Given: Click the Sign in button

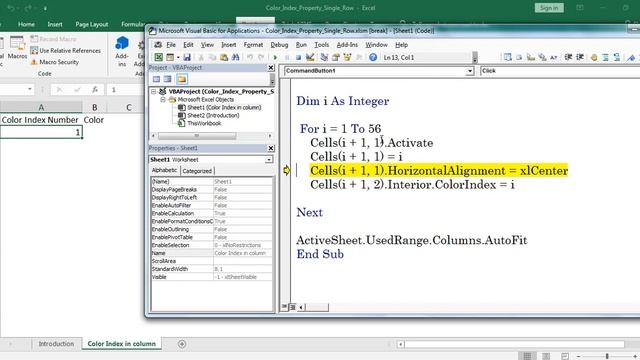Looking at the screenshot, I should click(549, 8).
